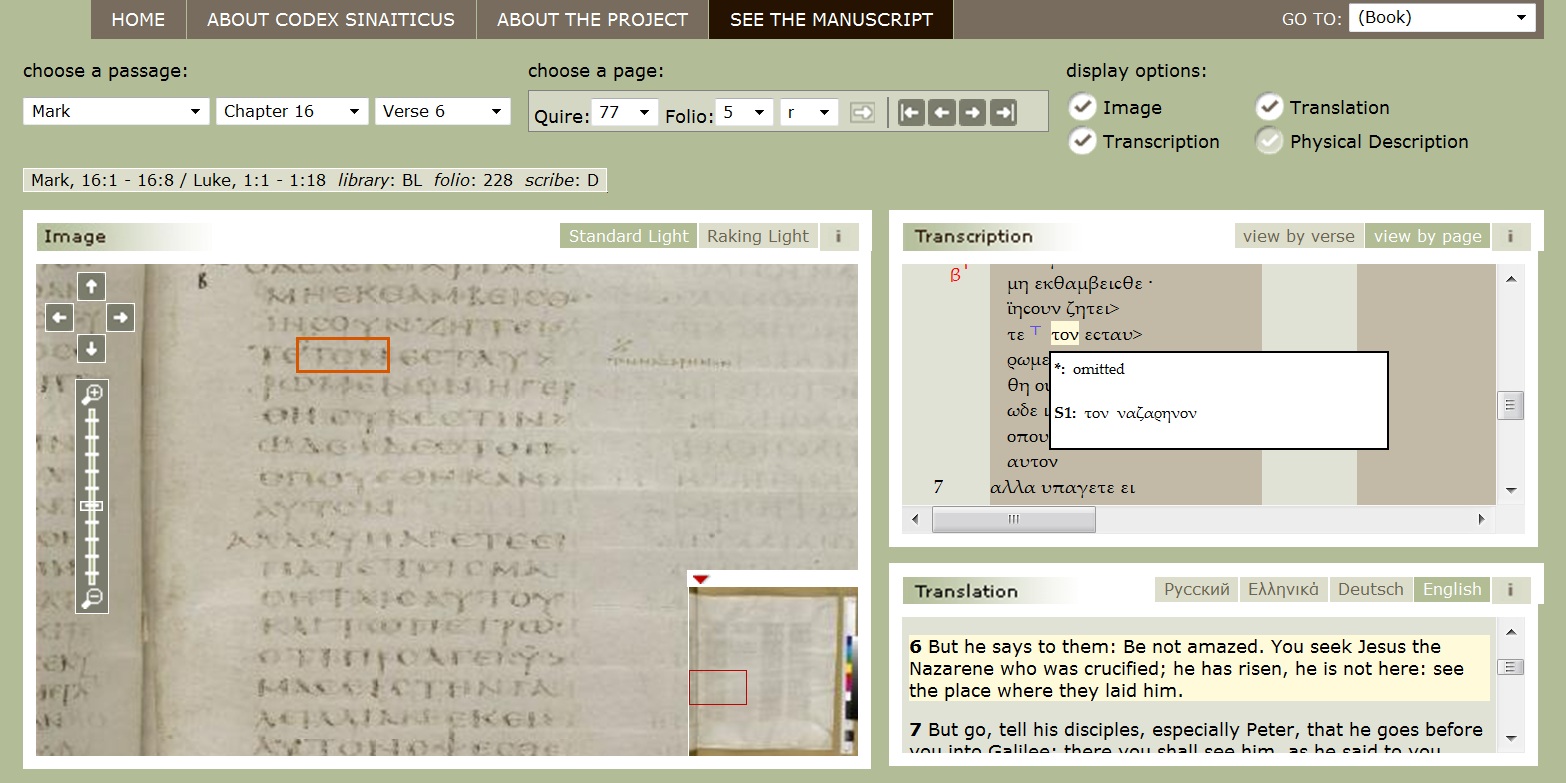Image resolution: width=1566 pixels, height=783 pixels.
Task: Open the Folio 5 dropdown
Action: tap(745, 113)
